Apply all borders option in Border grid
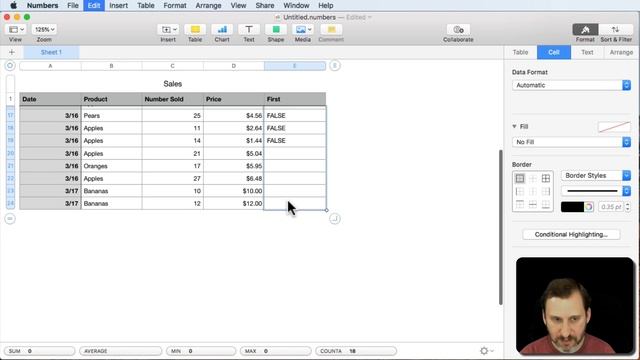Viewport: 640px width, 360px height. [546, 178]
